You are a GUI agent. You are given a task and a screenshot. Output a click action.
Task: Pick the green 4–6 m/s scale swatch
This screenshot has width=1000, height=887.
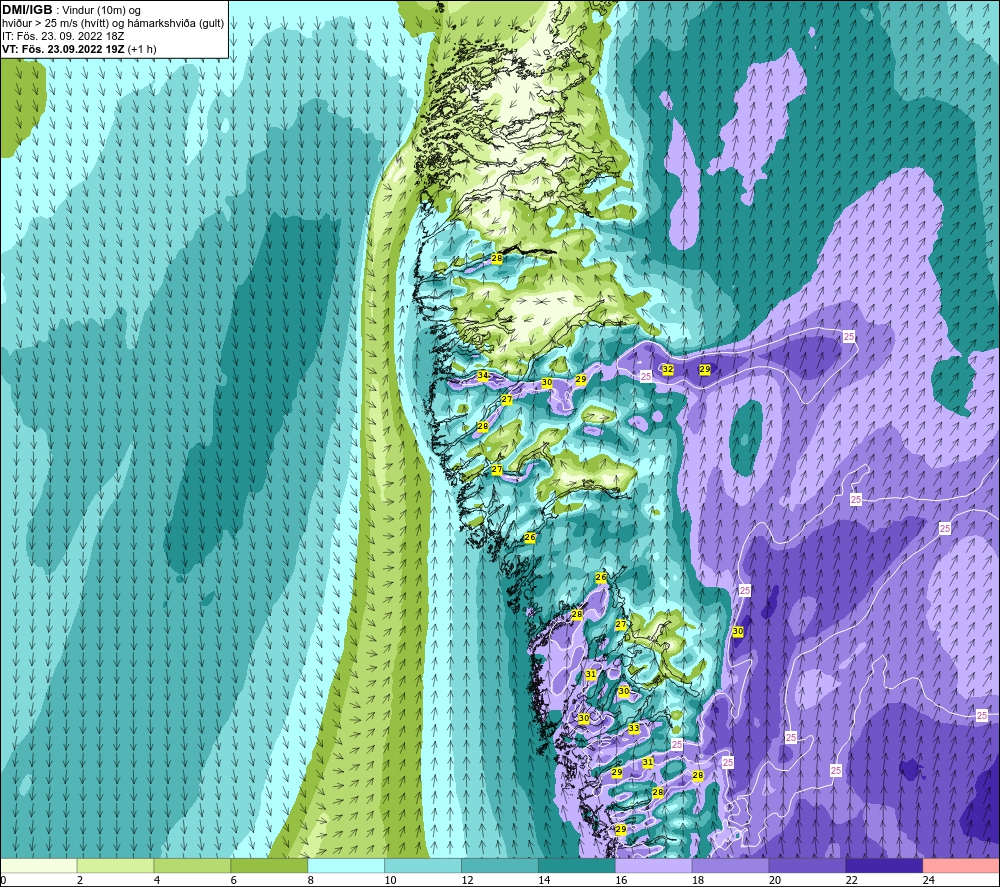(192, 865)
